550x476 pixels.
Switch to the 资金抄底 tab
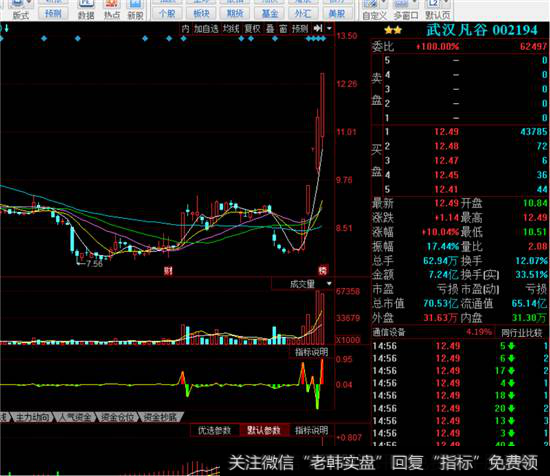pos(161,417)
